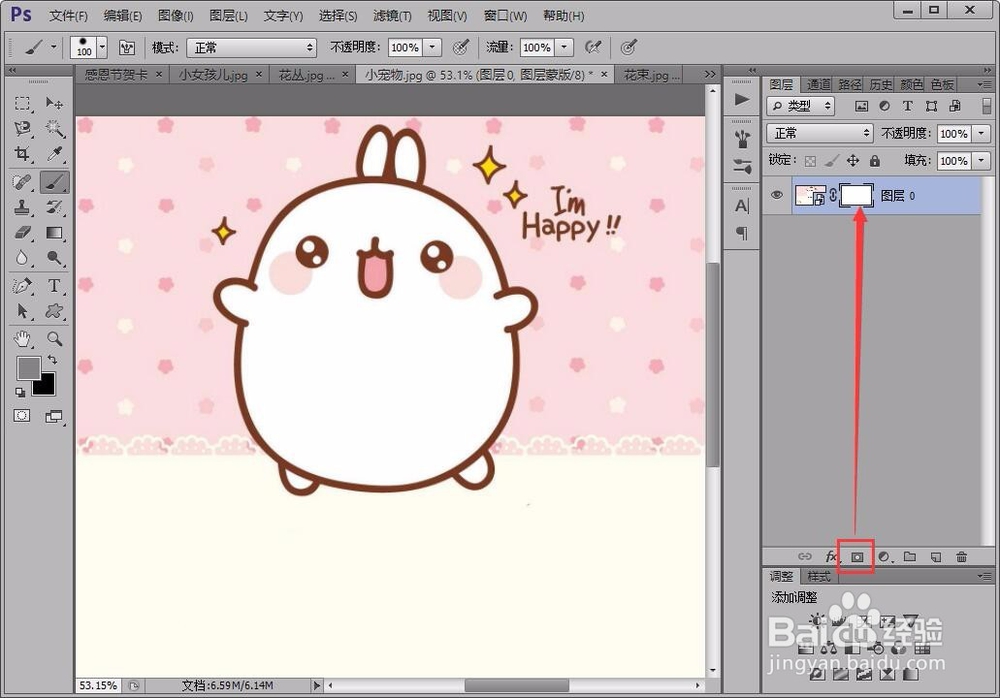Select the Eyedropper tool
The height and width of the screenshot is (698, 1000).
tap(54, 154)
